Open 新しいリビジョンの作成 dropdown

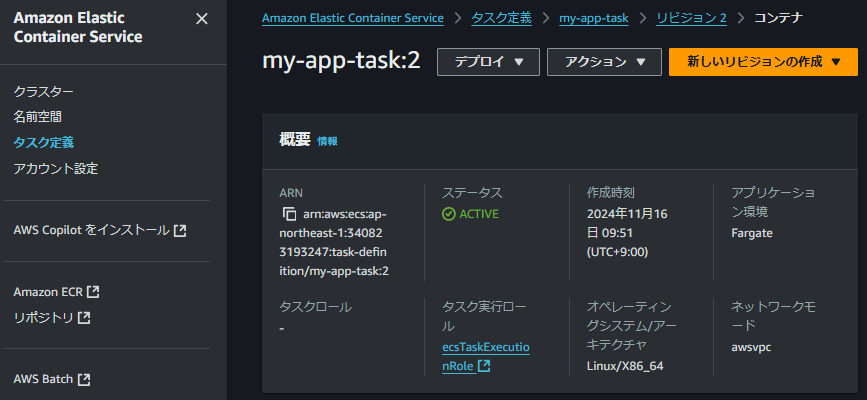coord(763,62)
